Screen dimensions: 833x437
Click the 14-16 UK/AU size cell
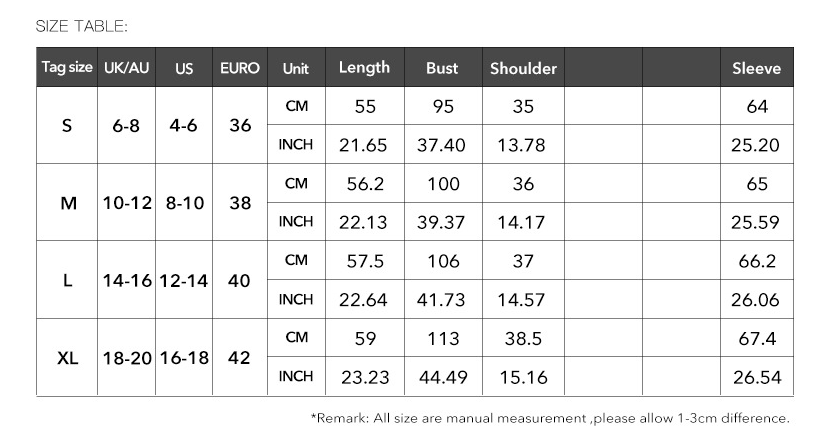126,280
